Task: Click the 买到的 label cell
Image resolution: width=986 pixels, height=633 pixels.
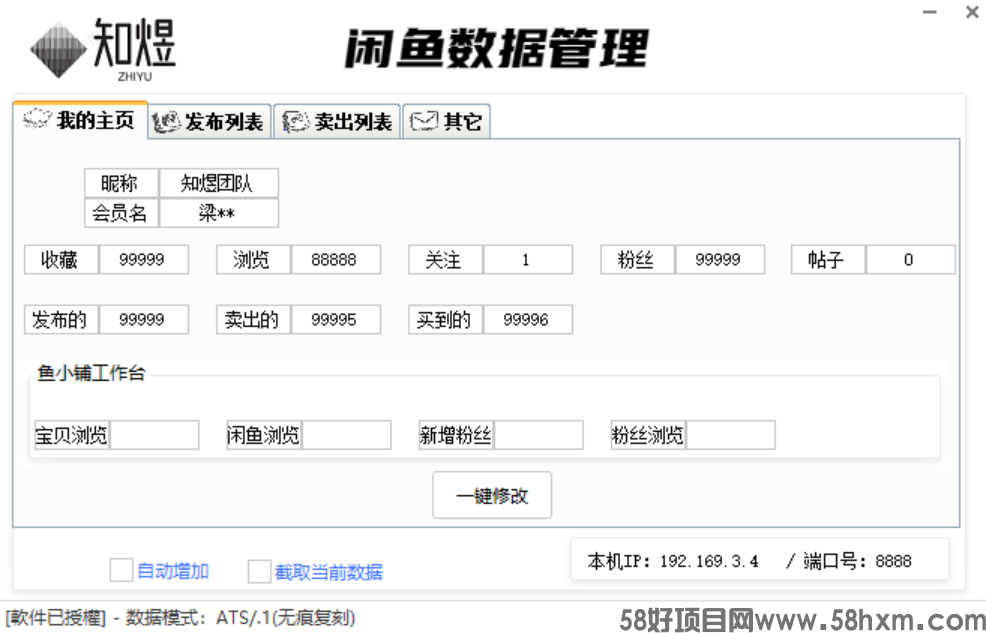Action: [x=445, y=319]
